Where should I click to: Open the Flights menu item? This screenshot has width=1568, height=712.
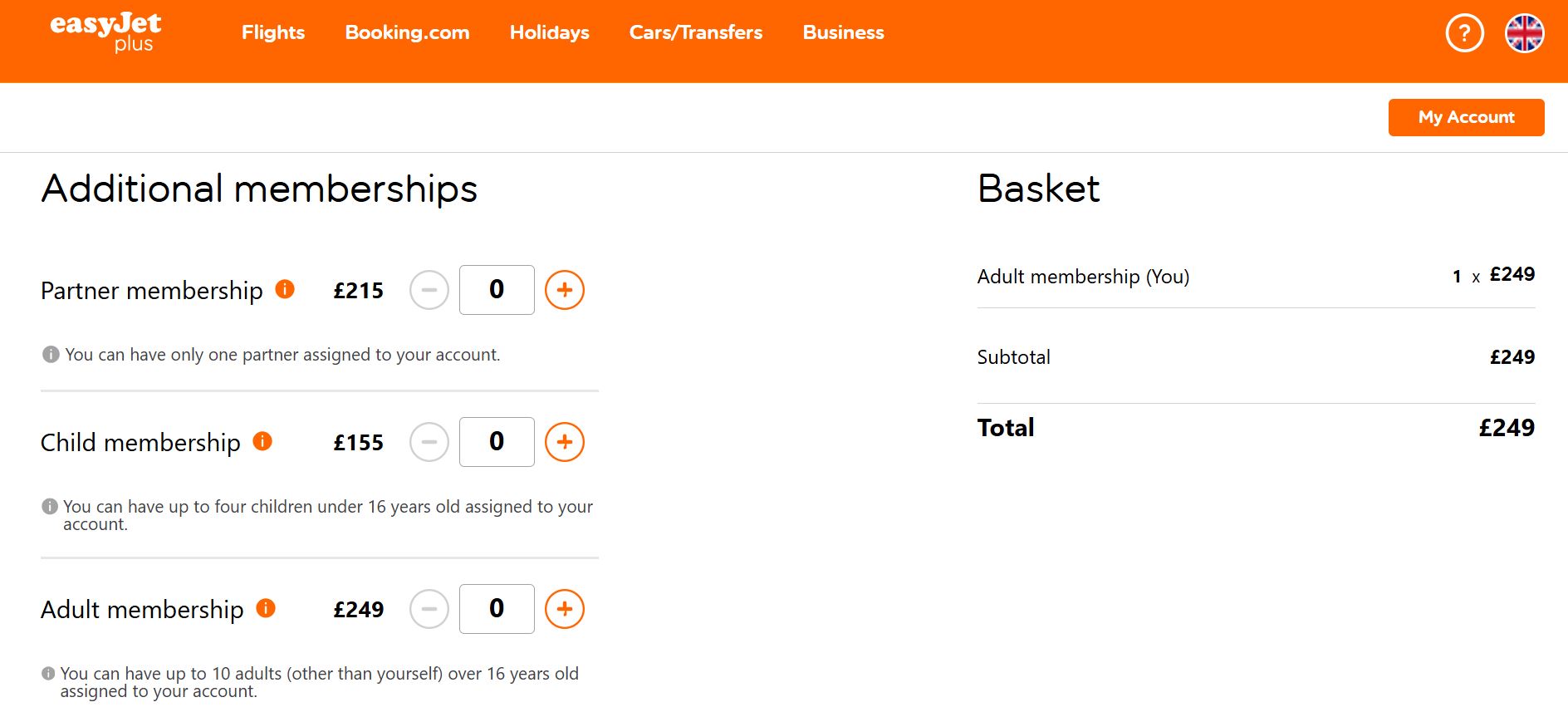coord(273,32)
